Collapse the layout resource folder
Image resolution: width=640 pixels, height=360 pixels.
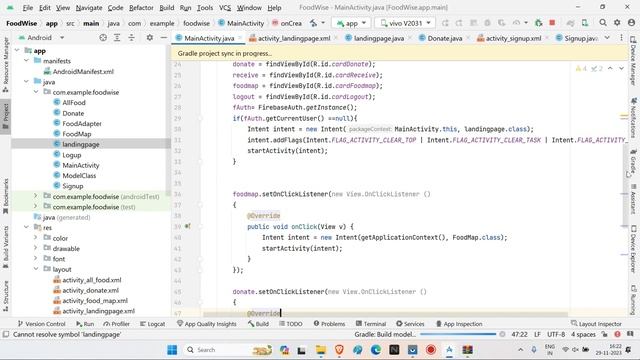tap(36, 269)
